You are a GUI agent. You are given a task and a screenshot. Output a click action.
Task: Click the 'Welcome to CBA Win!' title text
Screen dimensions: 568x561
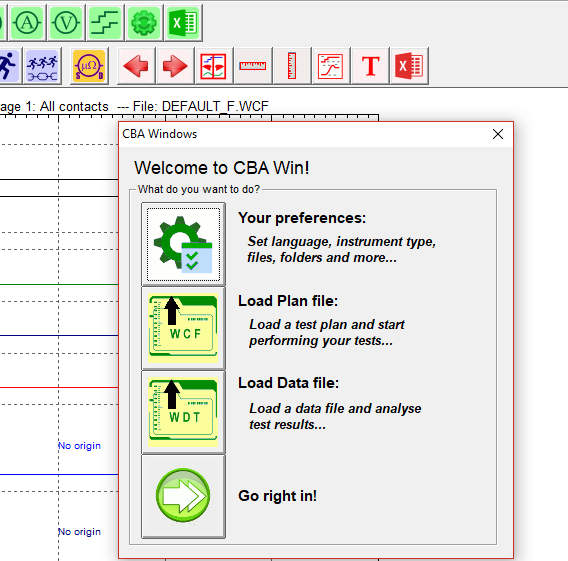coord(222,168)
